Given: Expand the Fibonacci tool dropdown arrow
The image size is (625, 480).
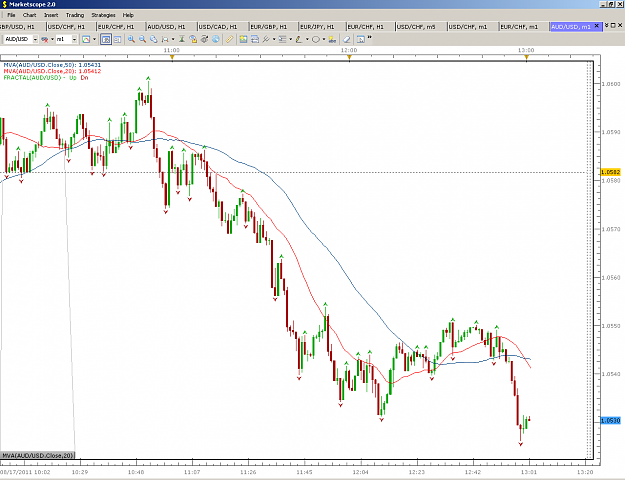Looking at the screenshot, I should tap(291, 39).
